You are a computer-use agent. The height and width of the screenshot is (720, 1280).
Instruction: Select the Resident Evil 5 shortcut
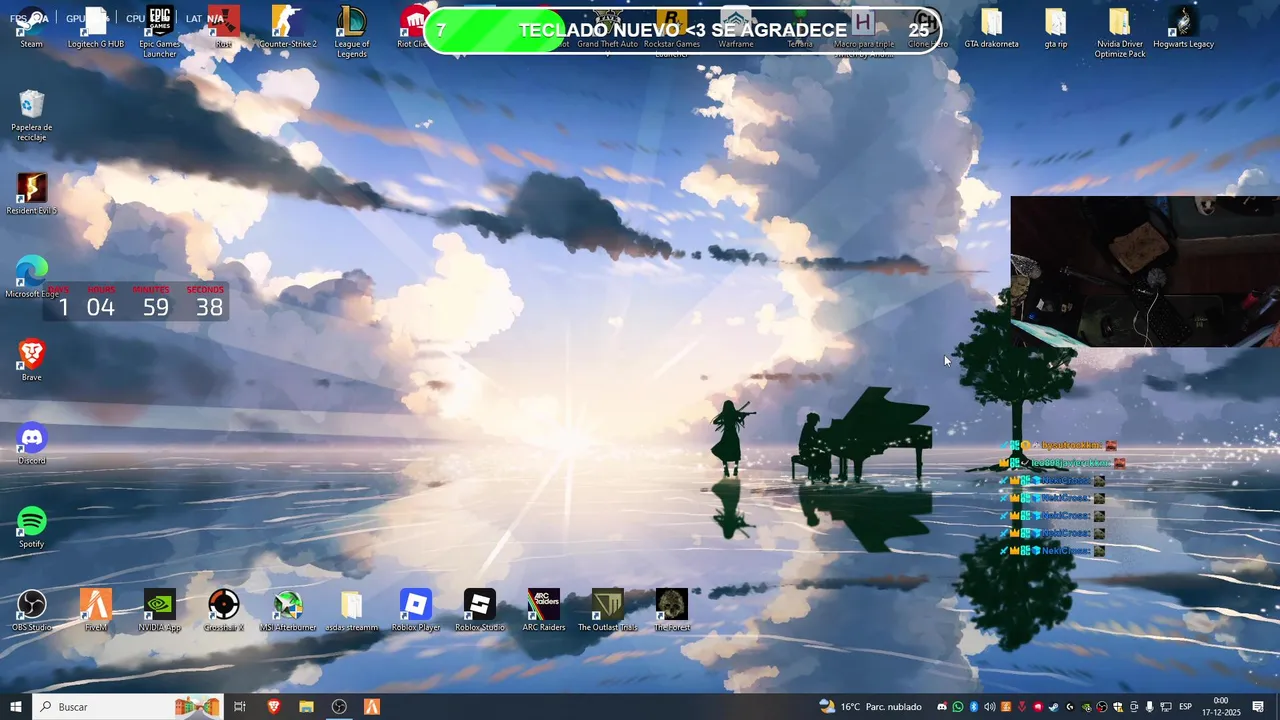click(x=32, y=194)
